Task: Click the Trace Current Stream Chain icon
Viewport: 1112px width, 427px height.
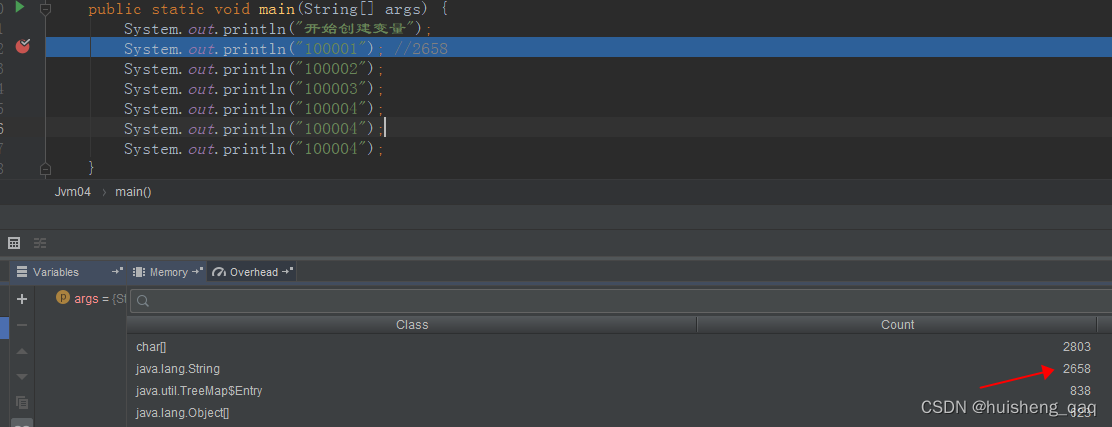Action: pyautogui.click(x=40, y=243)
